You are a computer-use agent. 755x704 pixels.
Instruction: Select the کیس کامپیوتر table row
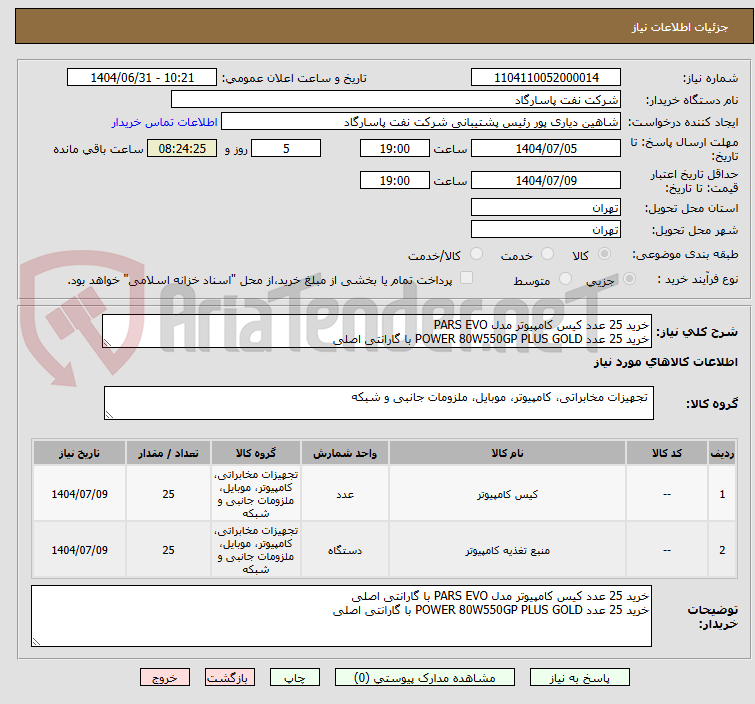(384, 494)
